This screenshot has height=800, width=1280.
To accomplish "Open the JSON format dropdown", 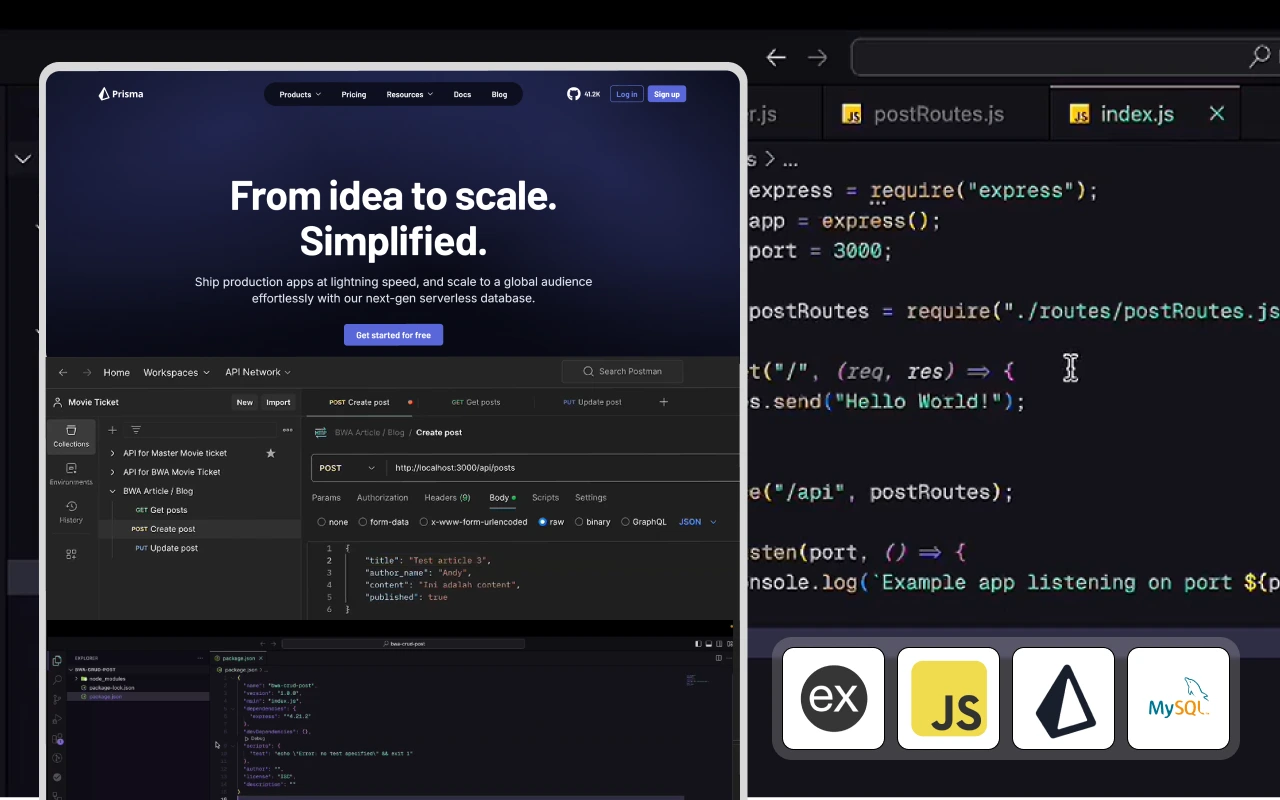I will pos(698,522).
